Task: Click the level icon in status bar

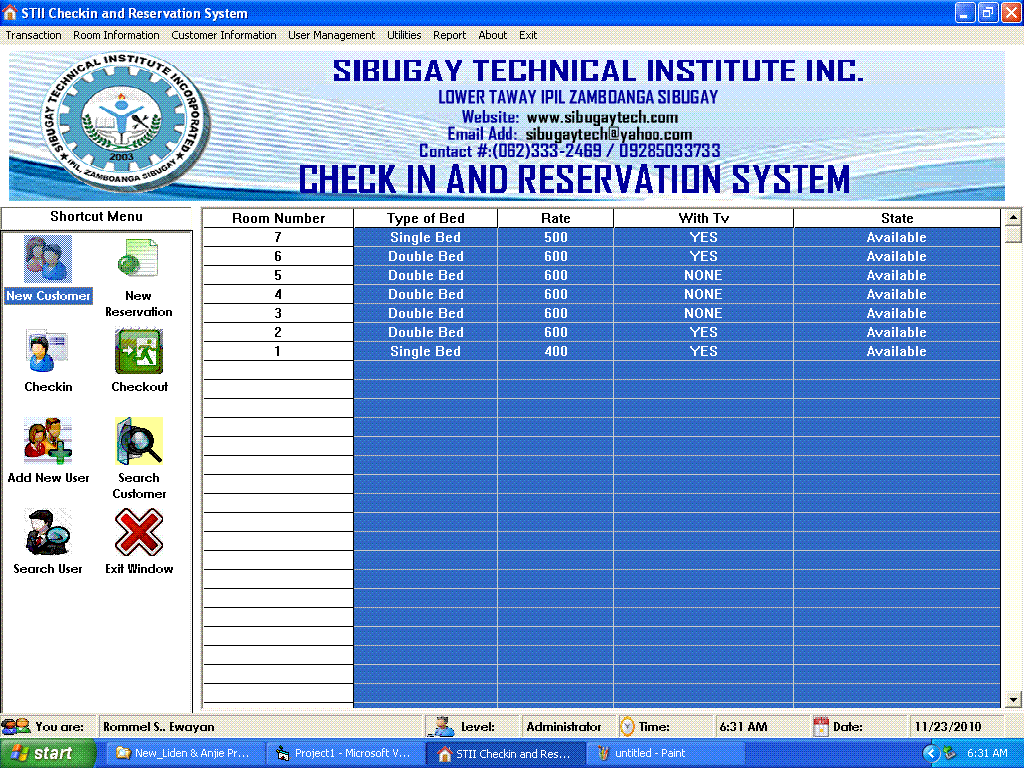Action: pyautogui.click(x=443, y=726)
